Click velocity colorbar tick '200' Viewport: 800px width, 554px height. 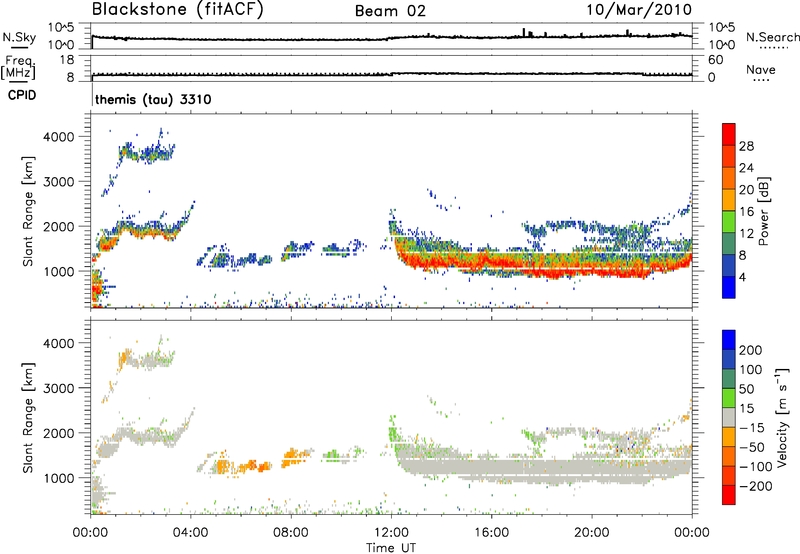click(751, 350)
